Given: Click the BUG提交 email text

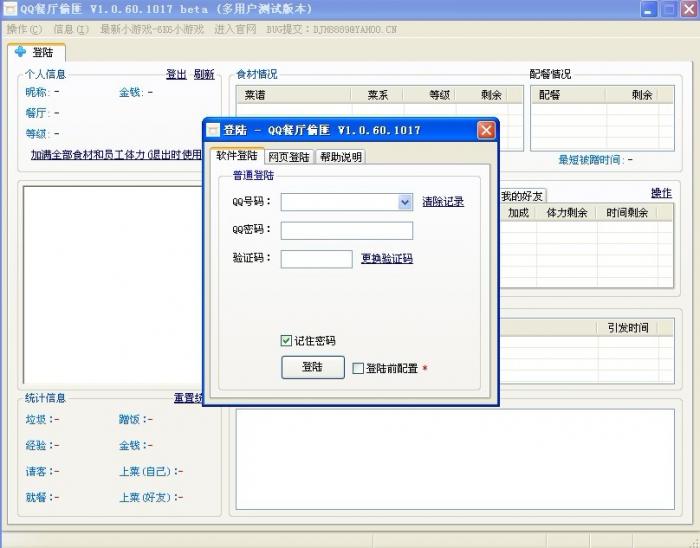Looking at the screenshot, I should tap(331, 29).
